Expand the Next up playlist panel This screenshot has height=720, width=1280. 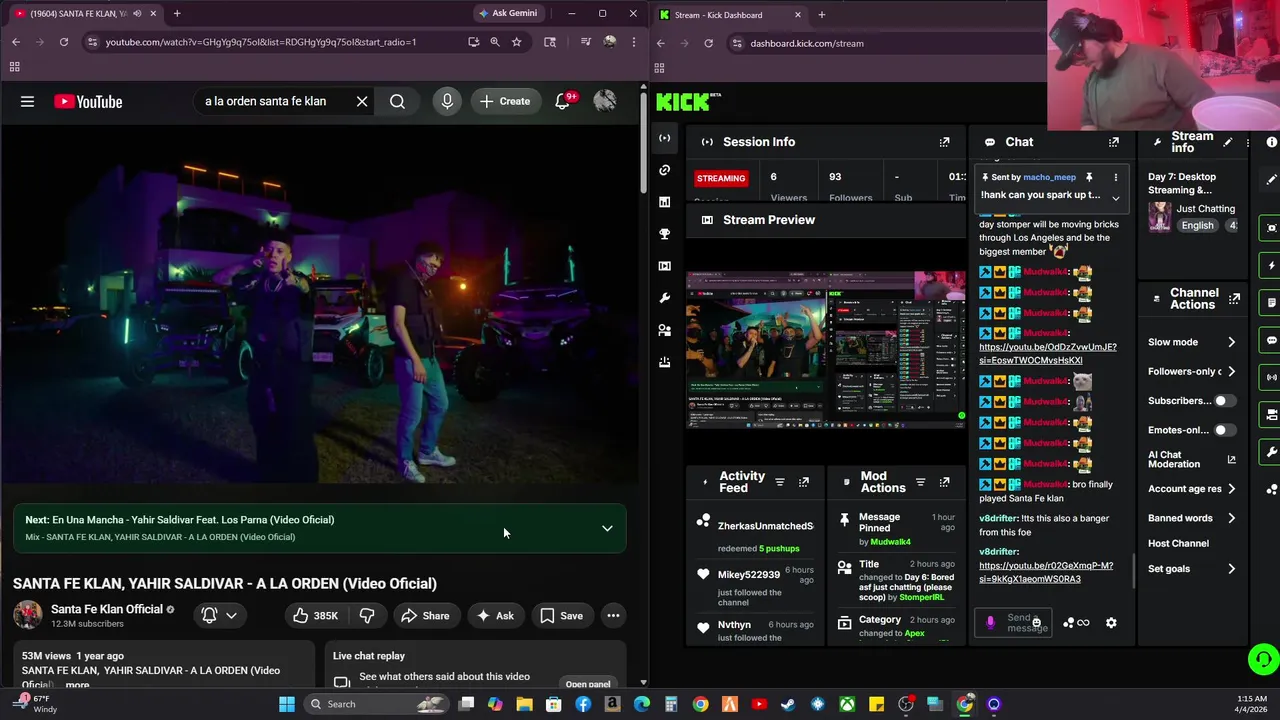pyautogui.click(x=607, y=528)
